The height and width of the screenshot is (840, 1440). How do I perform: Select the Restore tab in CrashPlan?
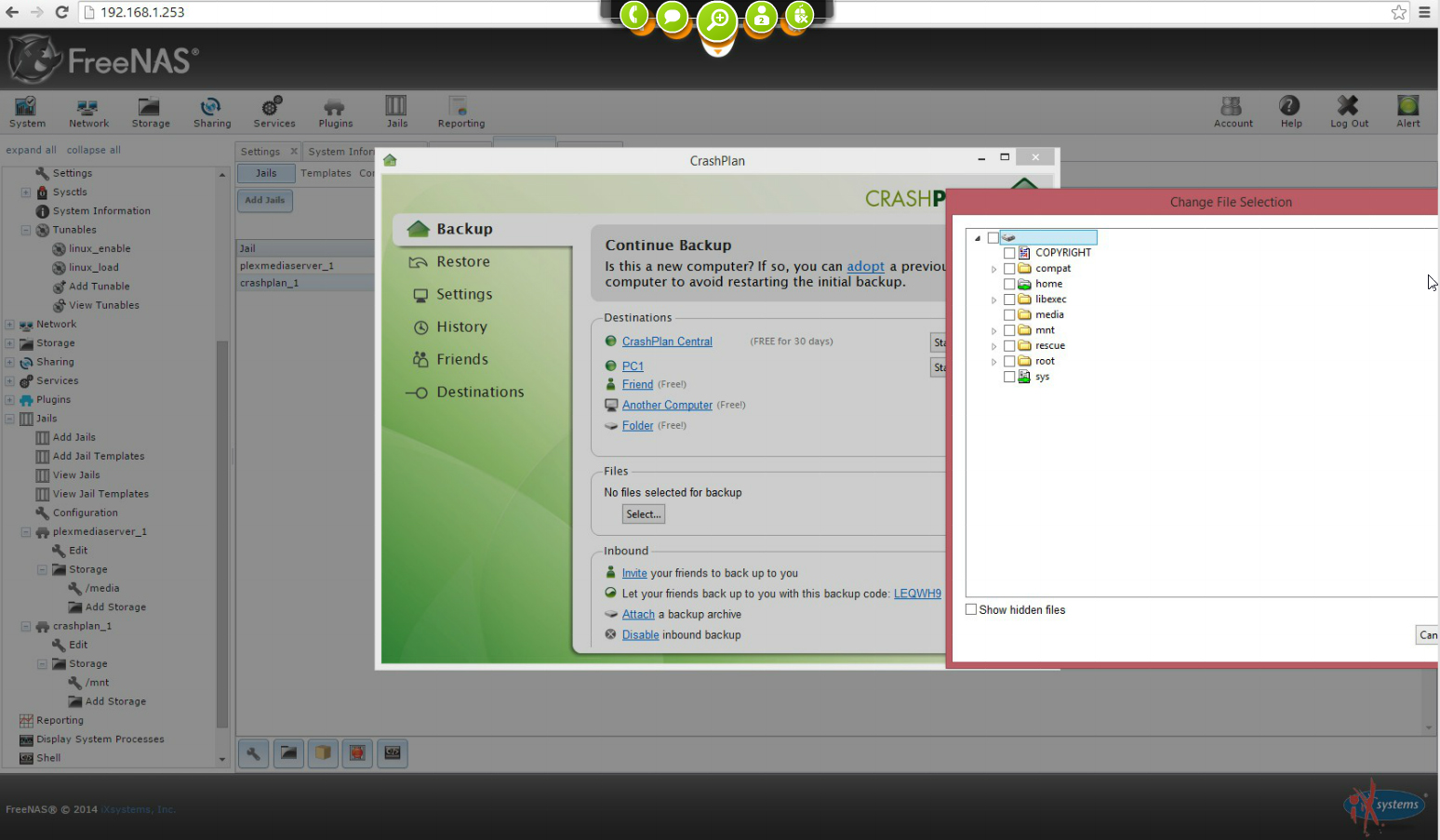462,261
